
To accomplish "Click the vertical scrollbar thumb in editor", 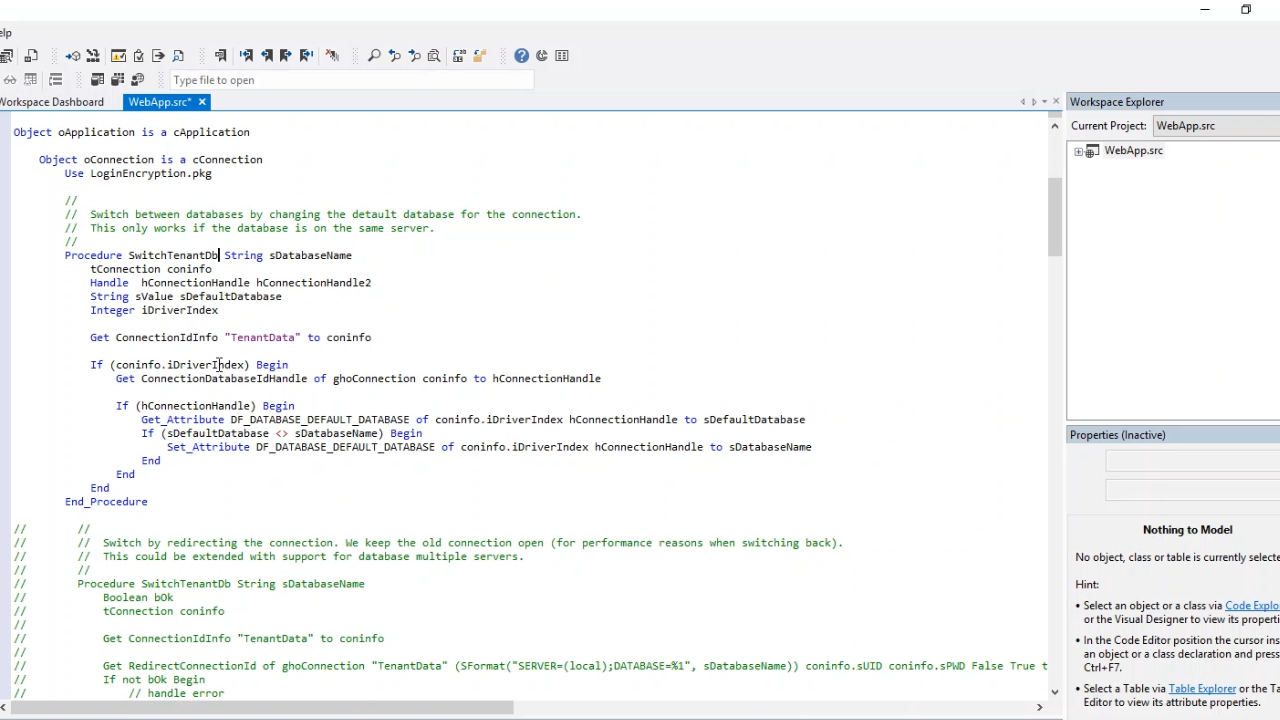I will pyautogui.click(x=1054, y=215).
